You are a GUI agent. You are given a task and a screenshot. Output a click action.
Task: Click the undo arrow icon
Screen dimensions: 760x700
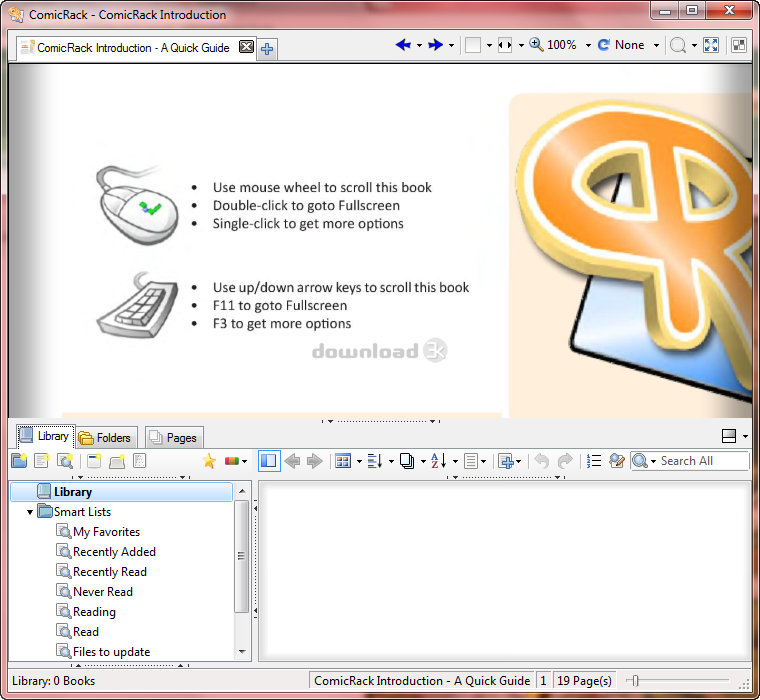[x=542, y=461]
